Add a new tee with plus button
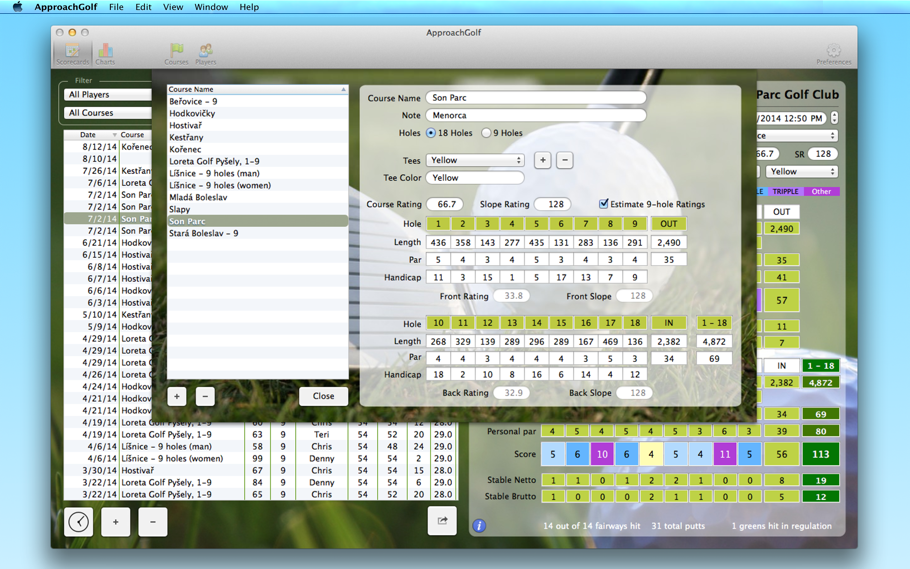Viewport: 910px width, 569px height. [x=543, y=160]
